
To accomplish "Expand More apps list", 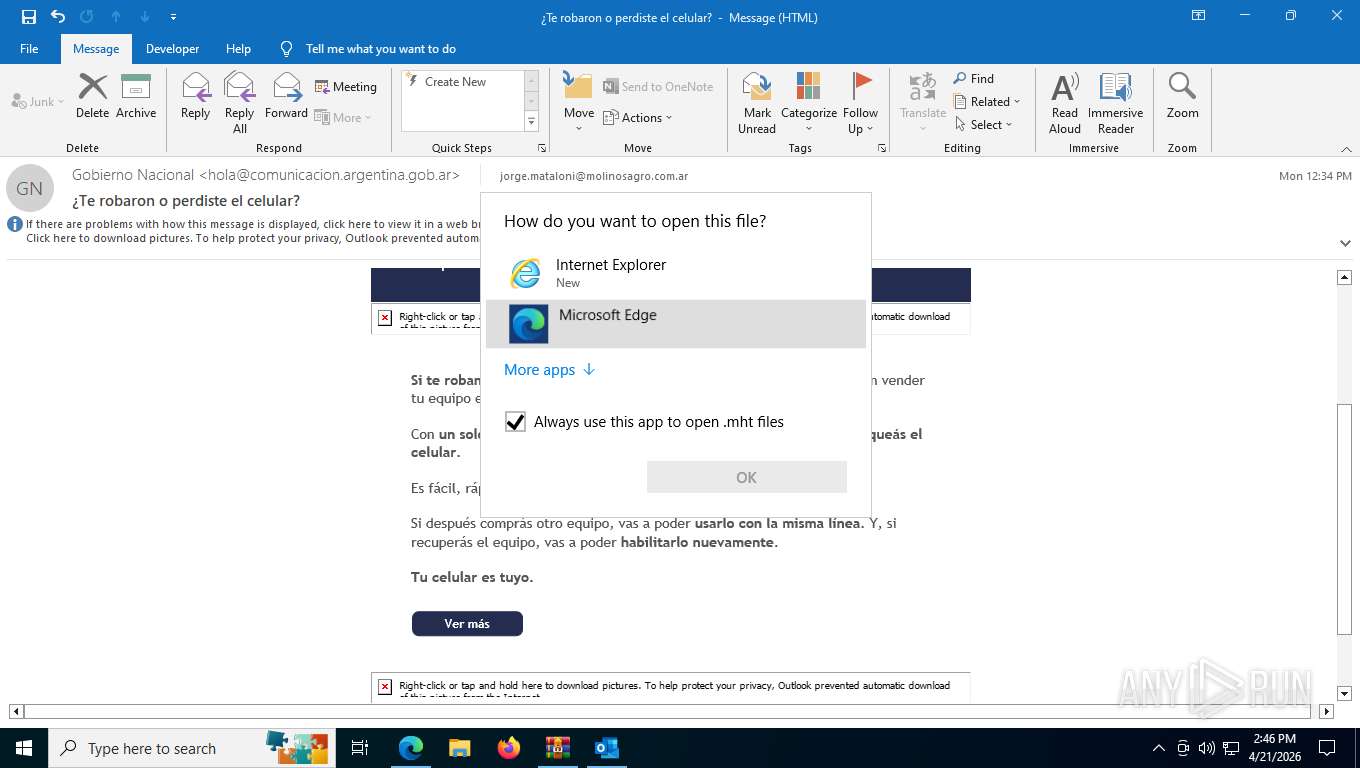I will [549, 370].
